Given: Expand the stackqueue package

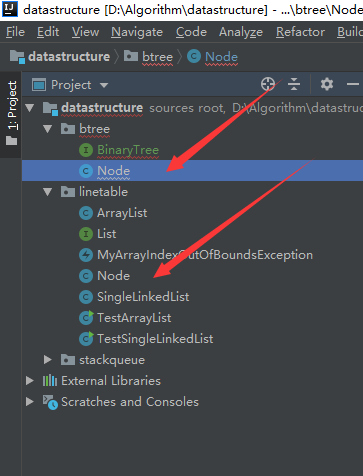Looking at the screenshot, I should [x=48, y=360].
